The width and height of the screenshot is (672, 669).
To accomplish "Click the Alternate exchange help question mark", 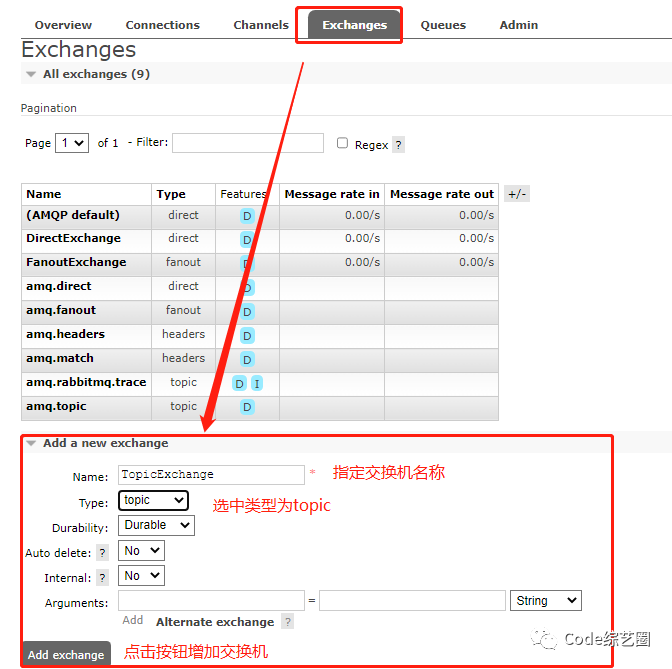I will pyautogui.click(x=288, y=621).
